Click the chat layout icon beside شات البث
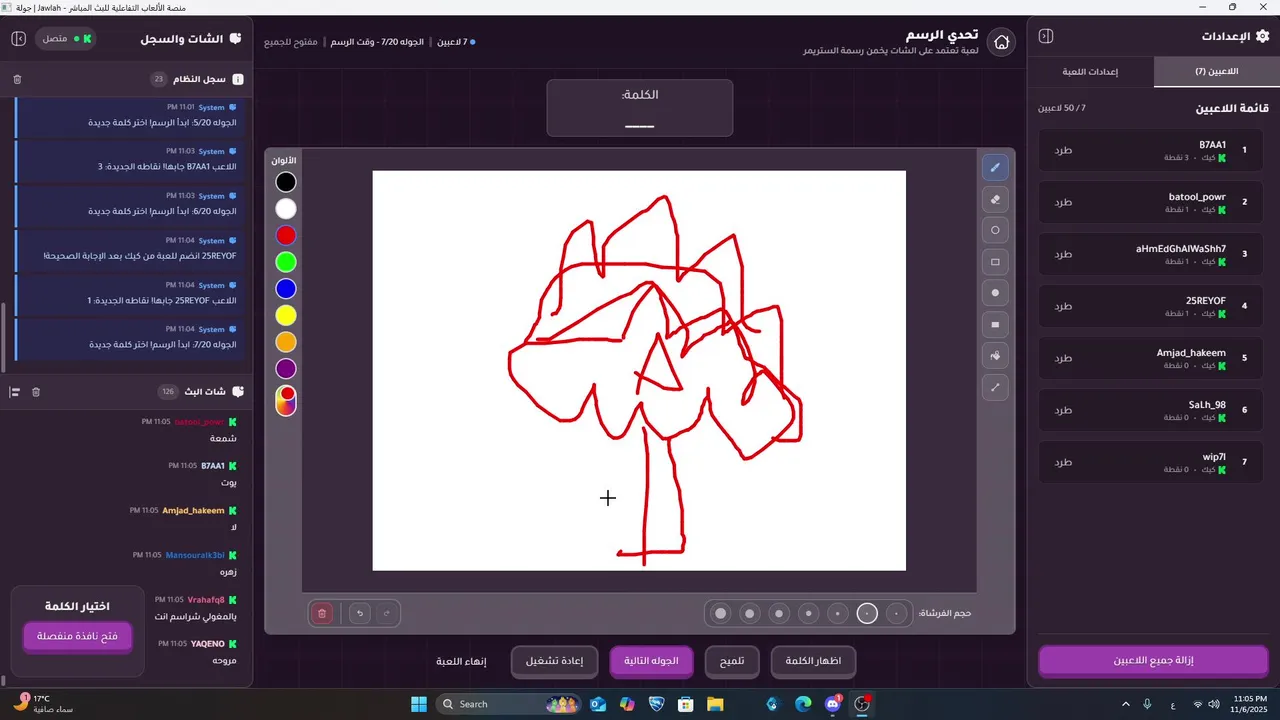This screenshot has height=720, width=1280. click(15, 392)
